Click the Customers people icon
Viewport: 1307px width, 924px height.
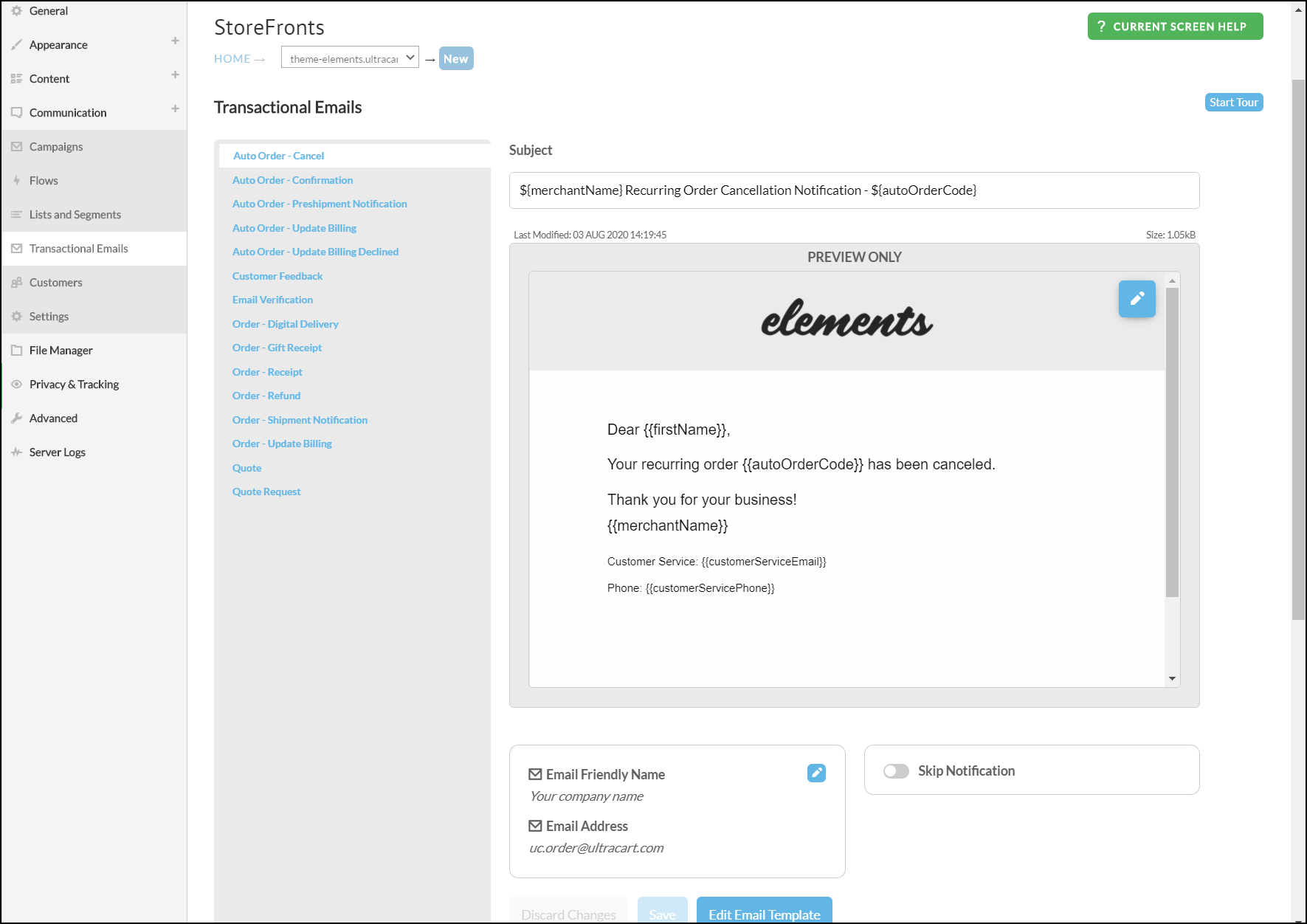16,283
